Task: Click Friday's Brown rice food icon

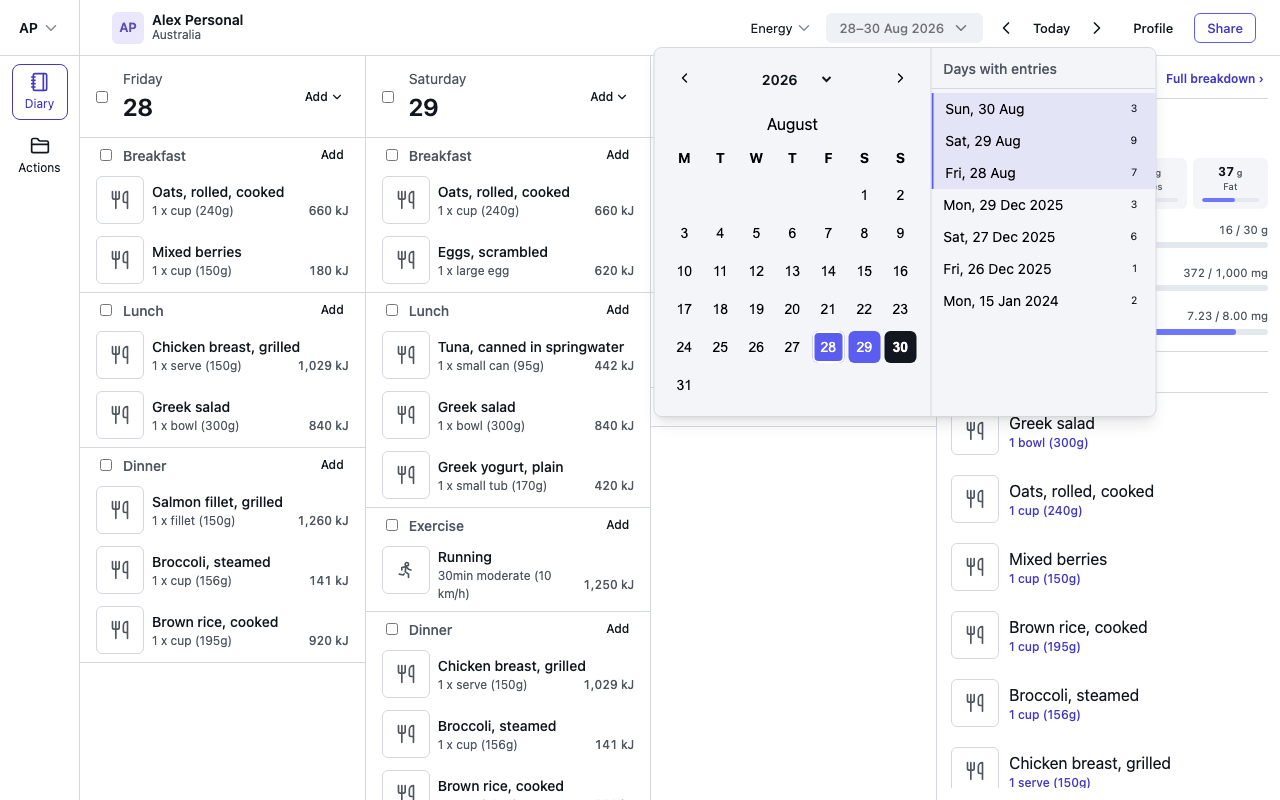Action: [x=120, y=630]
